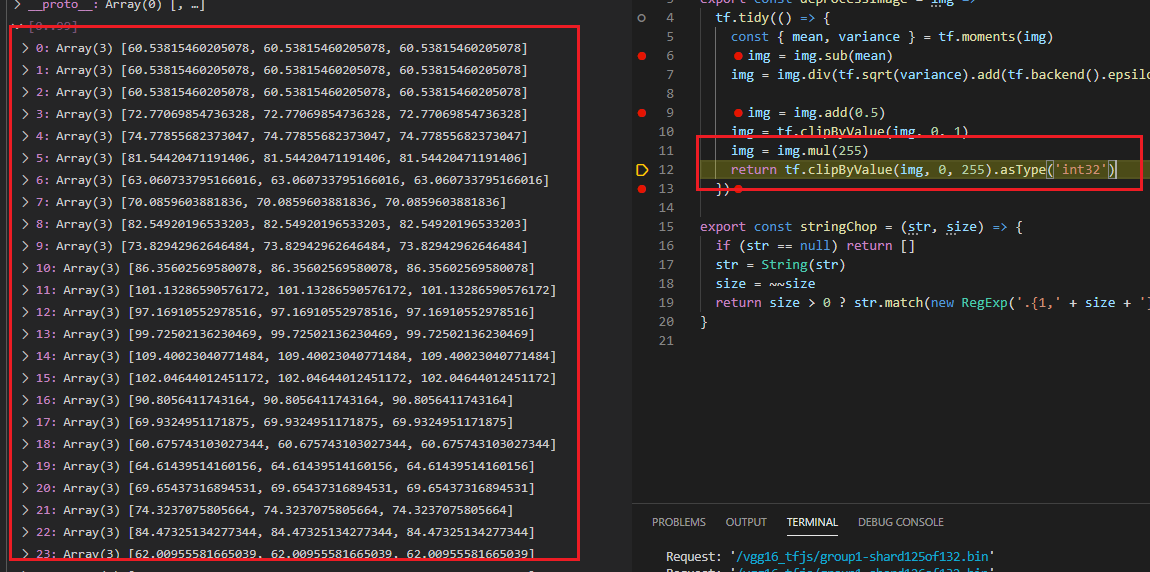Image resolution: width=1150 pixels, height=572 pixels.
Task: Click the inline breakpoint dot before img.add(0.5)
Action: (739, 113)
